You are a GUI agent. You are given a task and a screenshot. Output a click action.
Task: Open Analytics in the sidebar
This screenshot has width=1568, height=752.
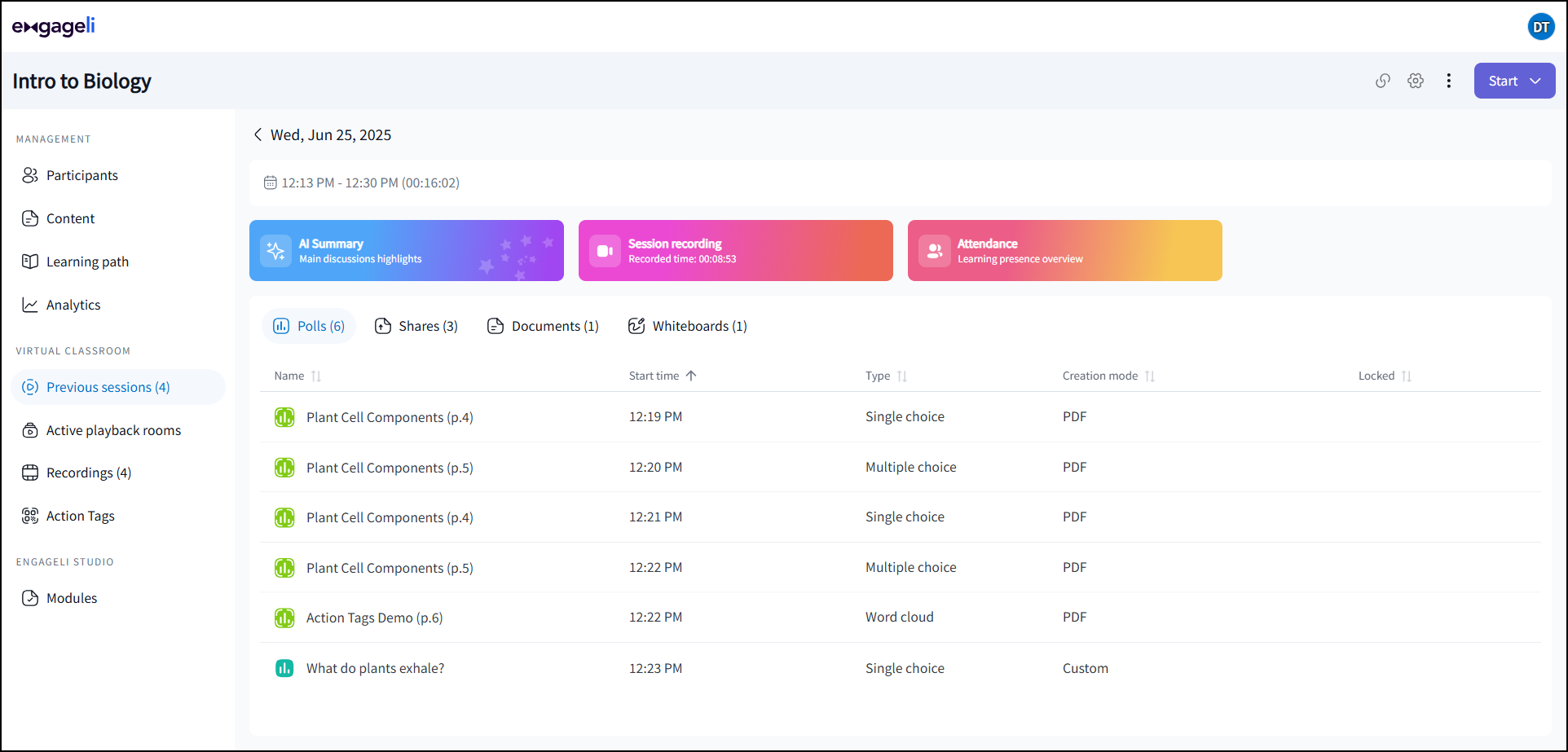click(x=73, y=305)
